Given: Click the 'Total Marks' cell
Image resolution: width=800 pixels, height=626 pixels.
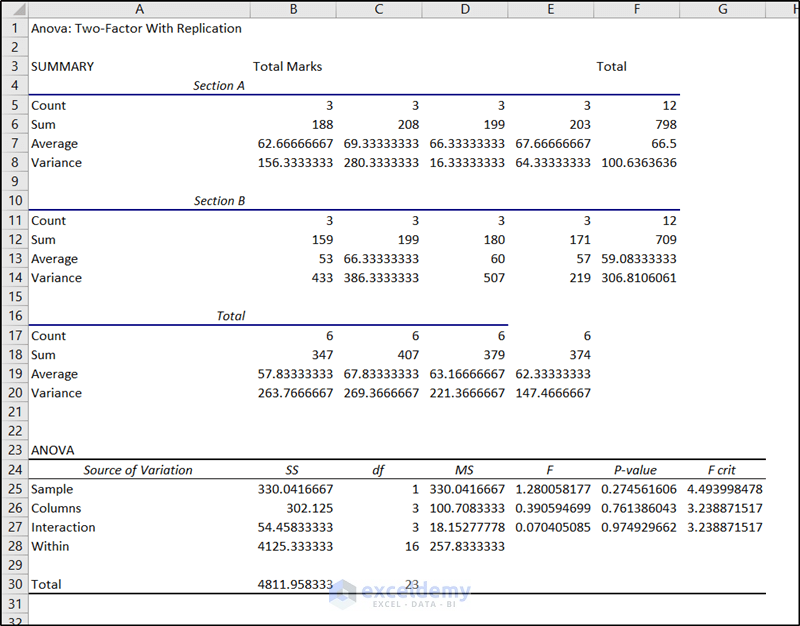Looking at the screenshot, I should (287, 66).
